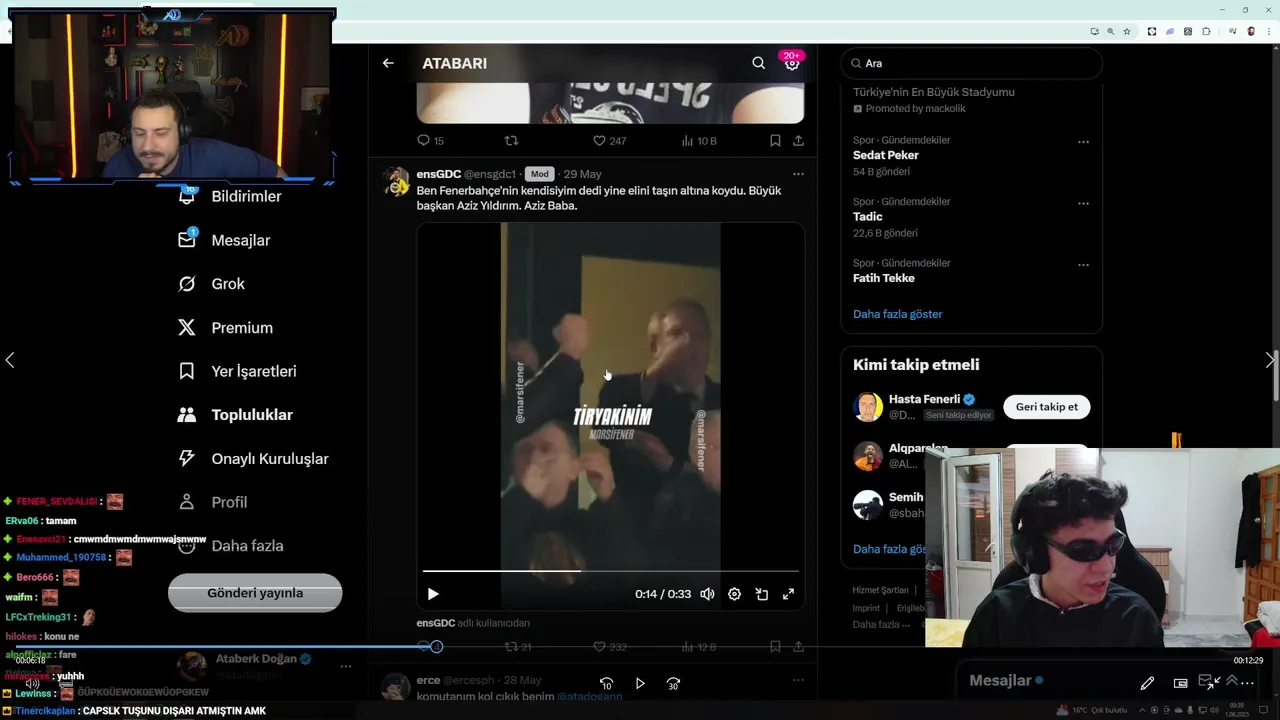Click ensGDC's profile avatar

coord(398,182)
